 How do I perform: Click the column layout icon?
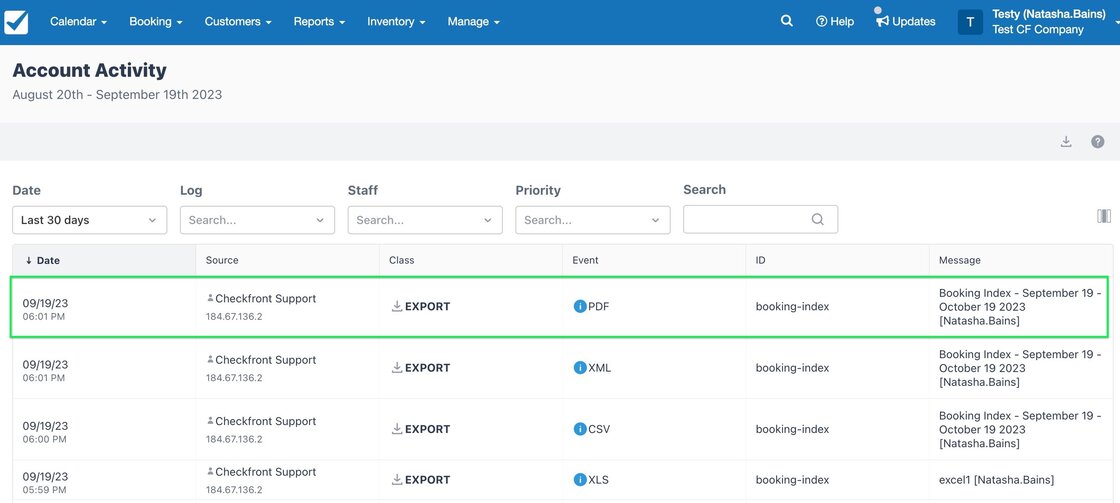point(1104,216)
